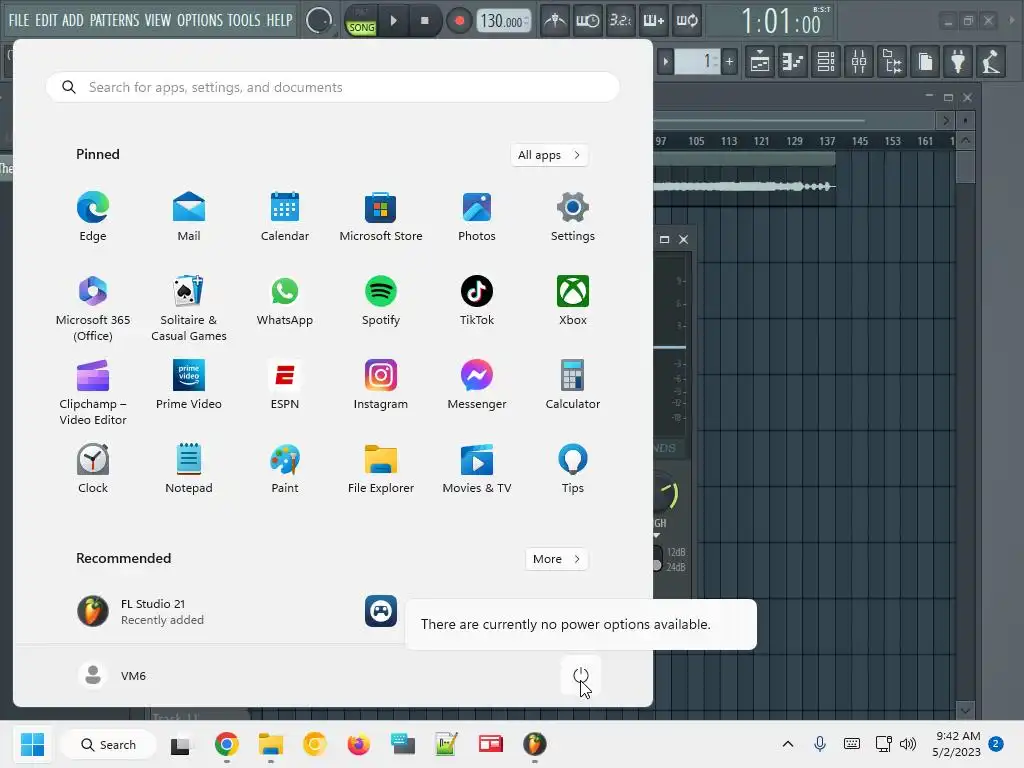The image size is (1024, 768).
Task: Open the TOOLS menu in FL Studio
Action: tap(244, 20)
